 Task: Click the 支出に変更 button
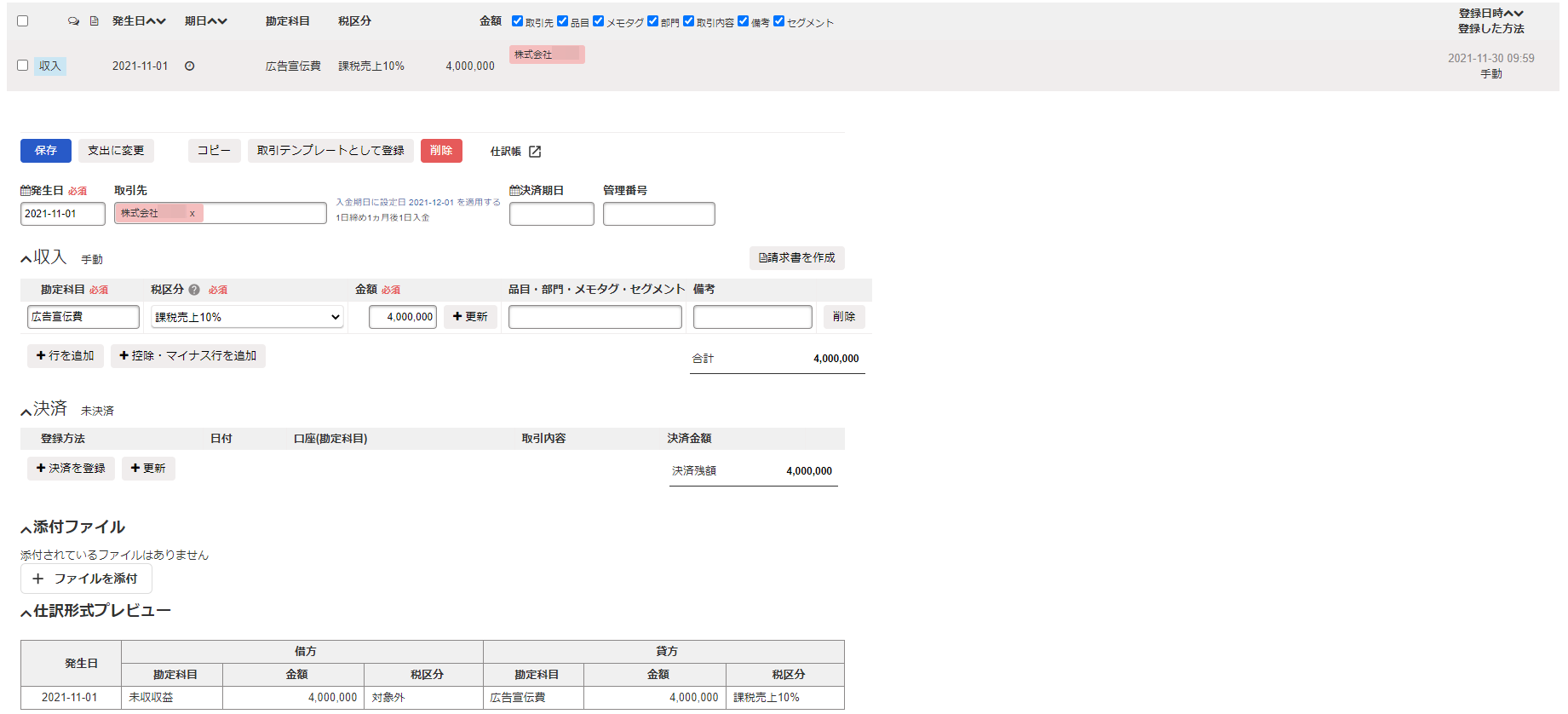point(116,151)
